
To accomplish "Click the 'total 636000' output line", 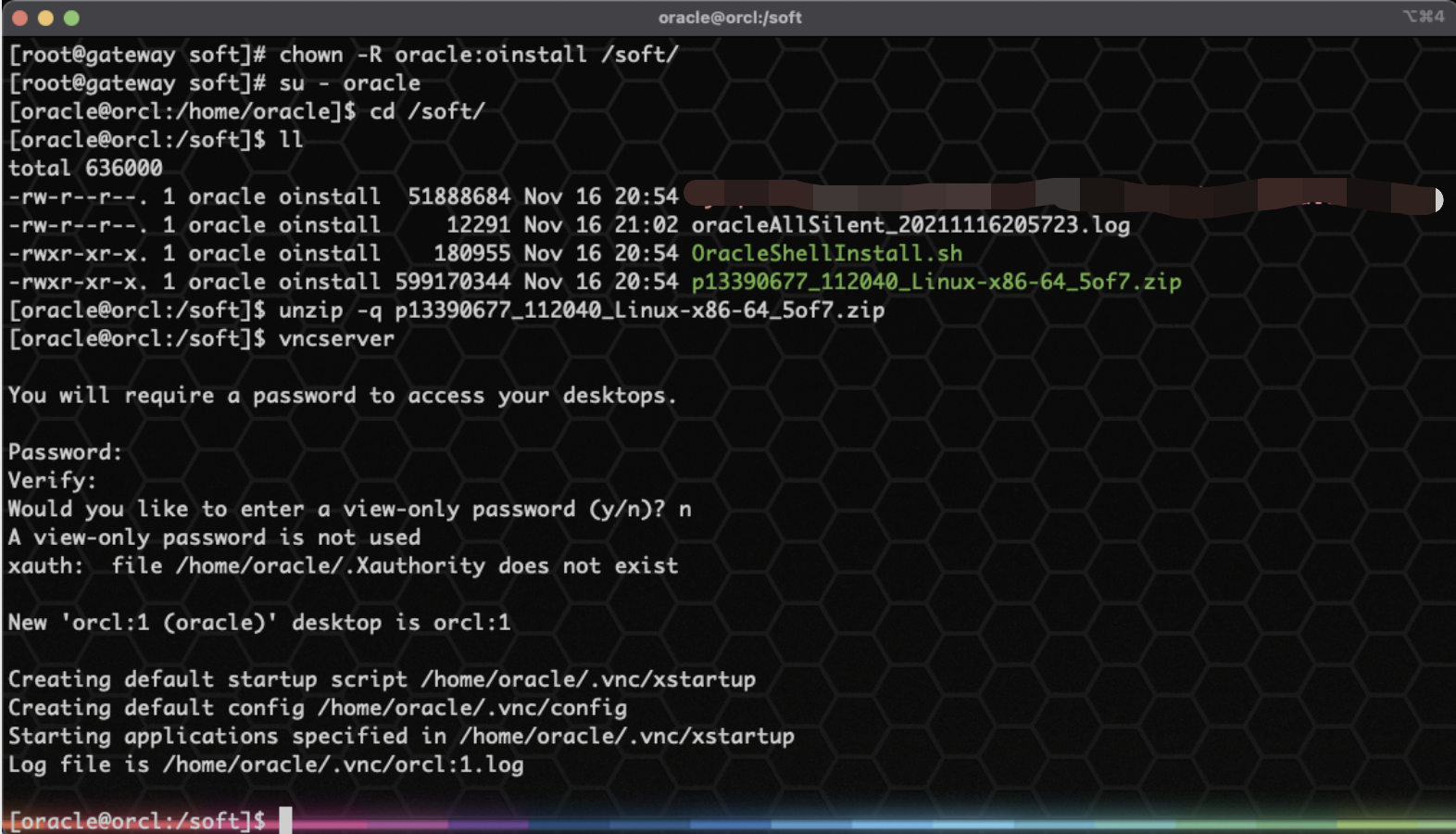I will coord(85,168).
